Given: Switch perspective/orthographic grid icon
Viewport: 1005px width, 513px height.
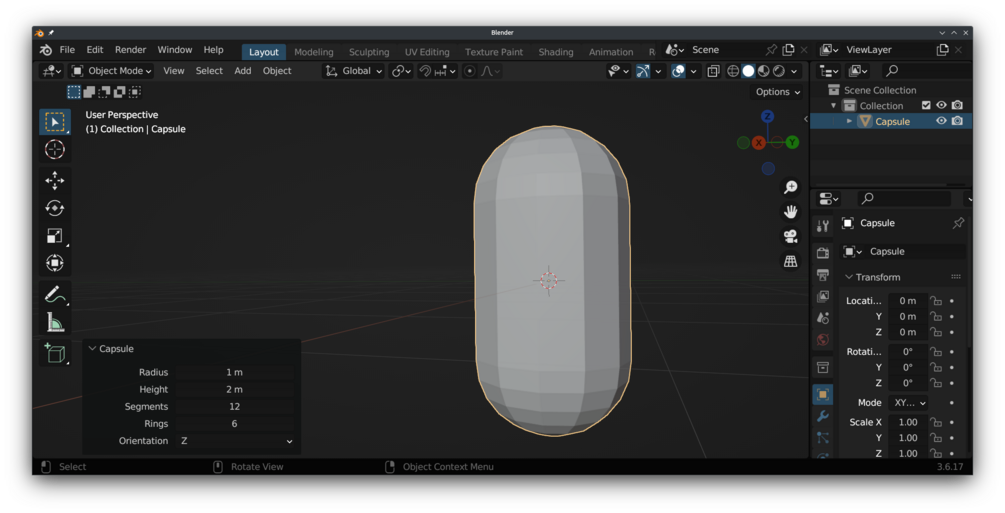Looking at the screenshot, I should click(x=790, y=261).
